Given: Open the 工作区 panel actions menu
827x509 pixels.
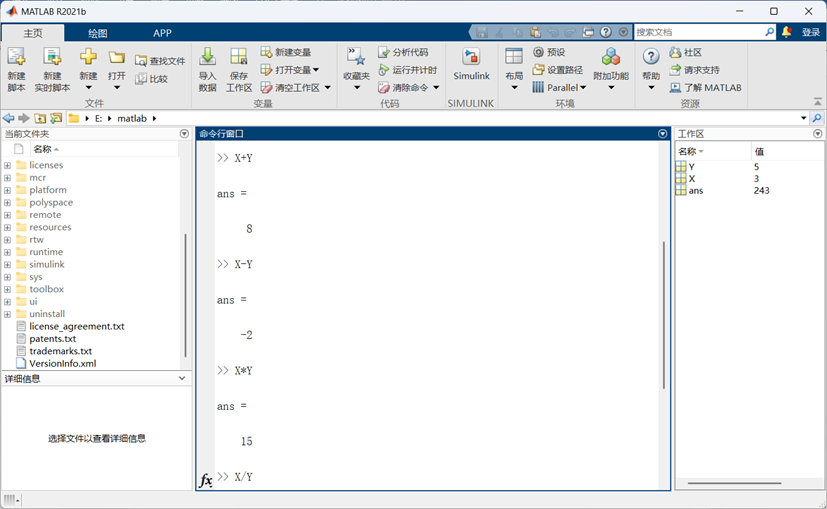Looking at the screenshot, I should tap(818, 134).
